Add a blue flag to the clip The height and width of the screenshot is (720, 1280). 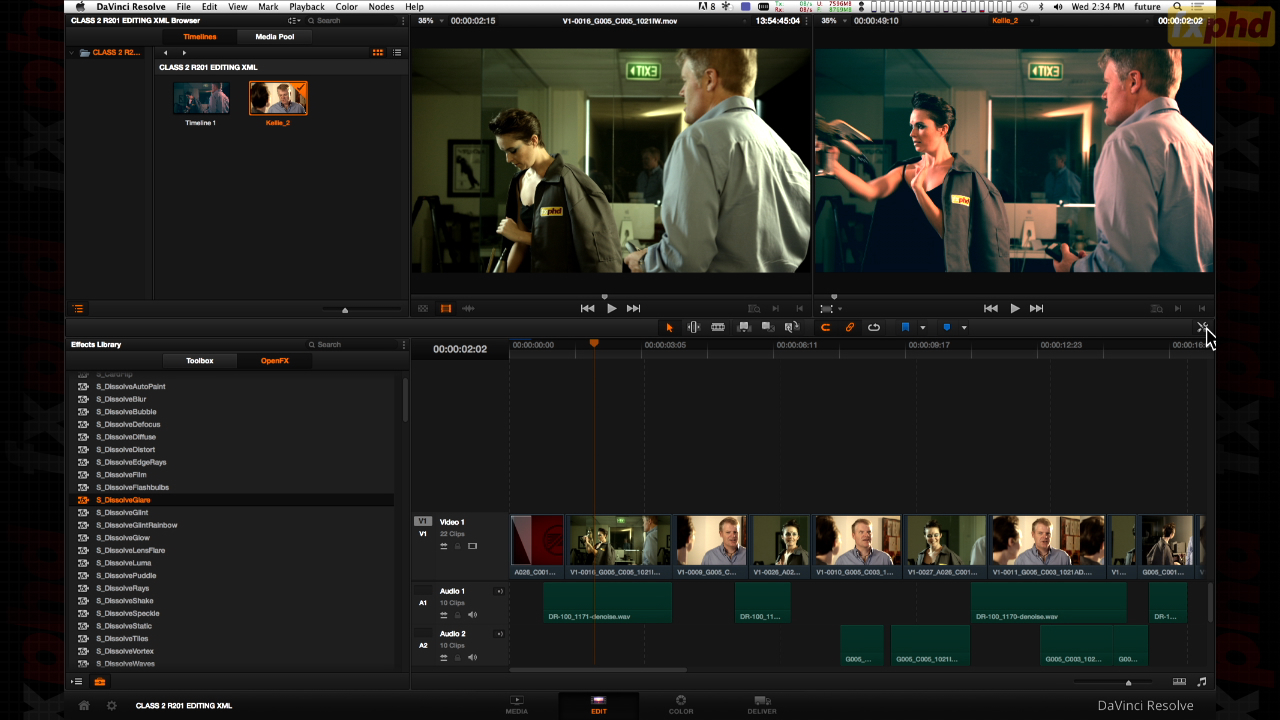(905, 327)
